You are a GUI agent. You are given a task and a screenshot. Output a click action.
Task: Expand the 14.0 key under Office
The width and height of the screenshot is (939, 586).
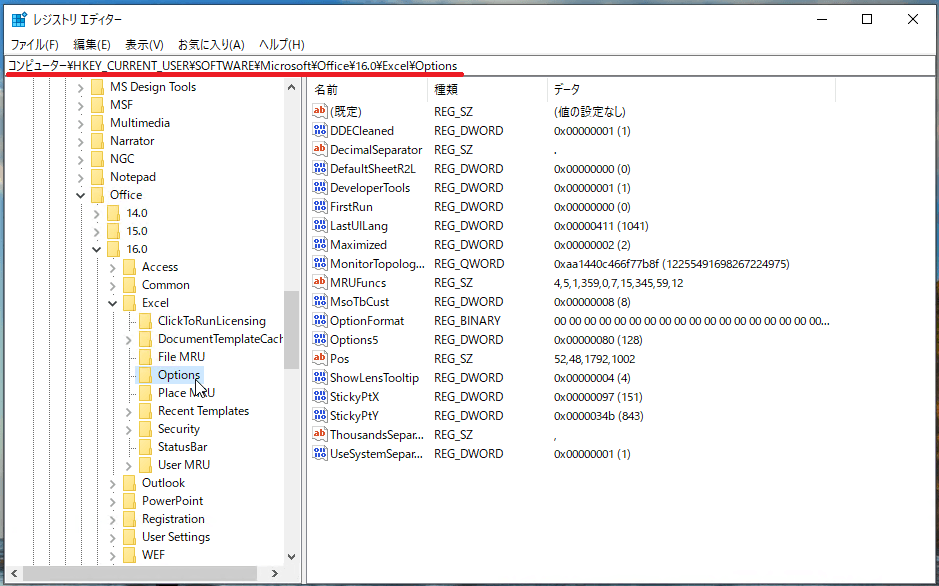tap(97, 213)
